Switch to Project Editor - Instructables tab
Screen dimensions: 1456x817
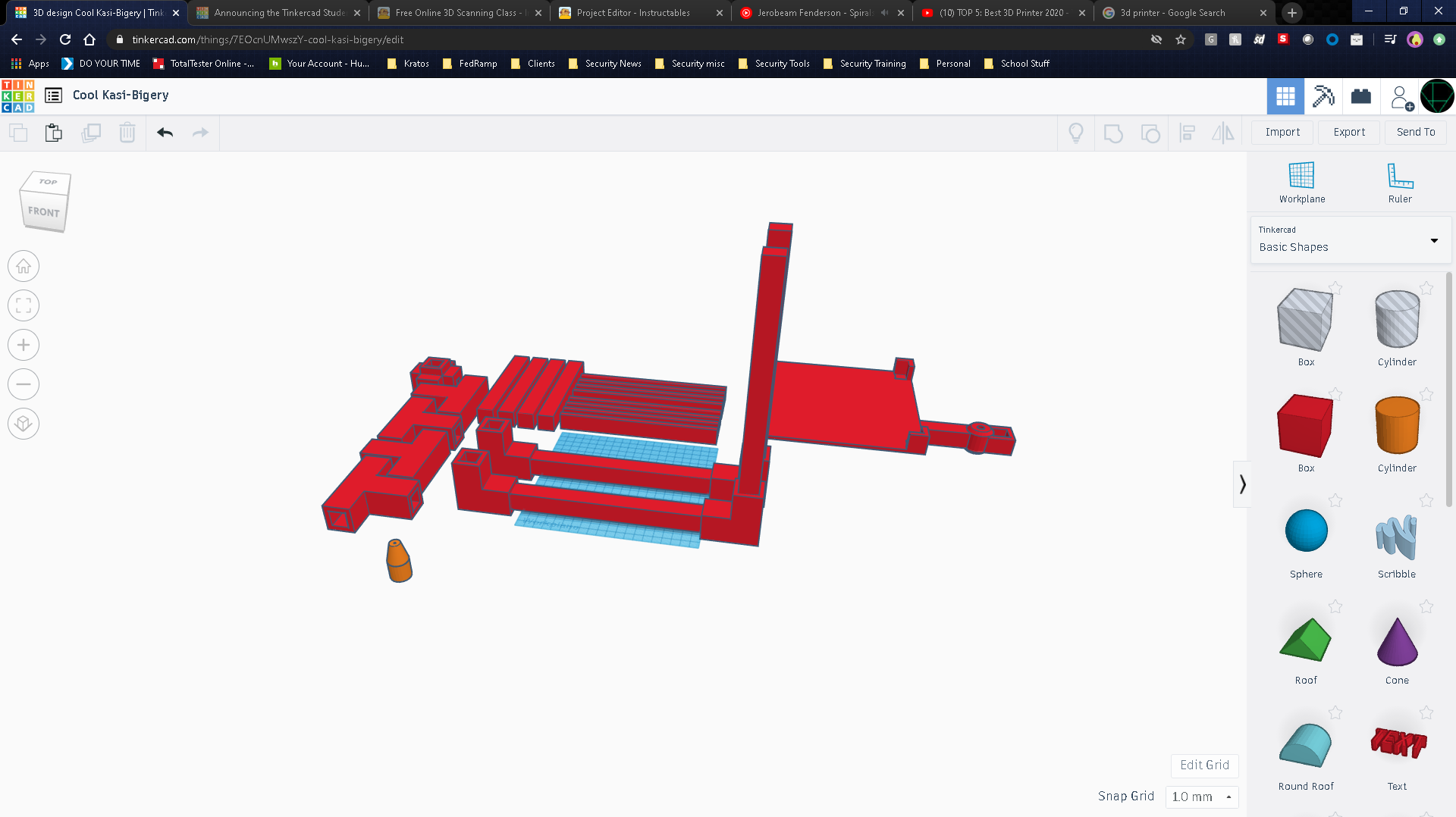pyautogui.click(x=641, y=13)
